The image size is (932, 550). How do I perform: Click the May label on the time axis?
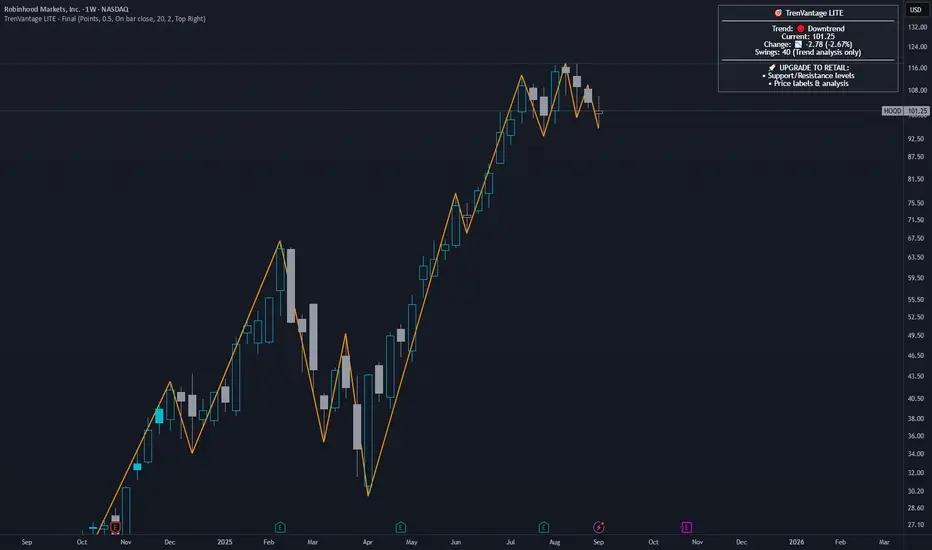tap(411, 542)
